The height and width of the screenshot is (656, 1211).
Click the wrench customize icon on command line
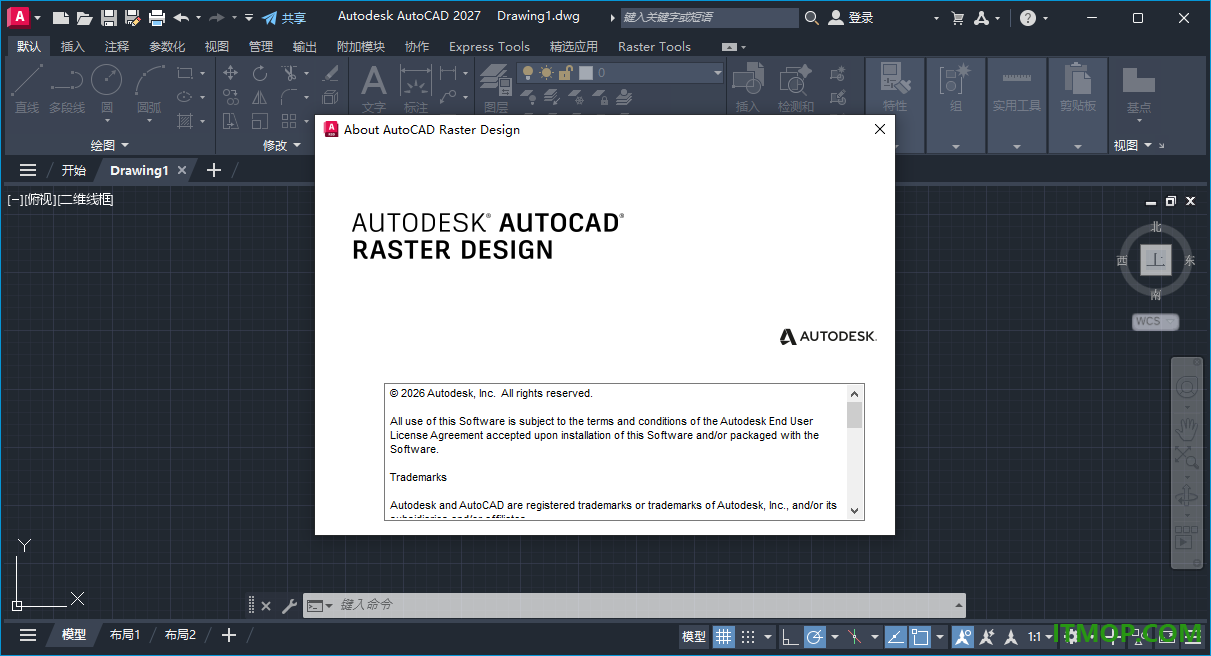click(289, 605)
